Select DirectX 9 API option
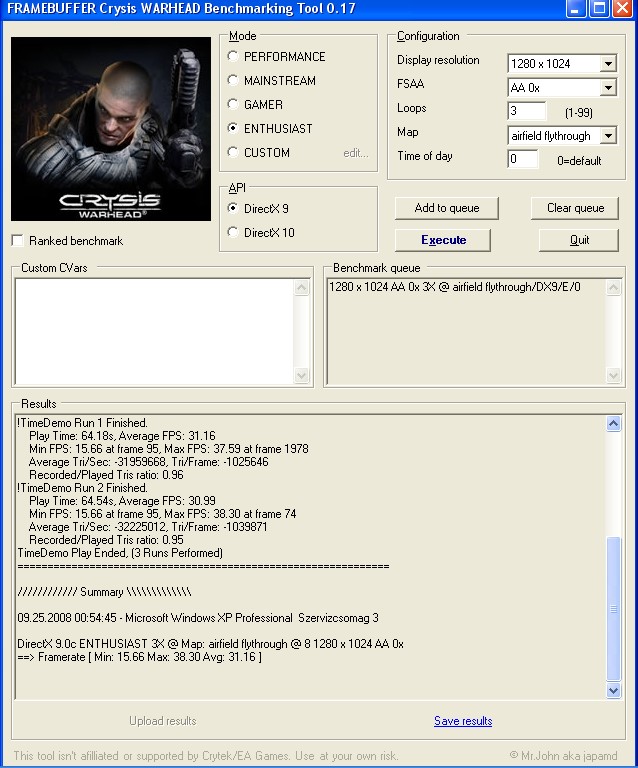The width and height of the screenshot is (638, 768). pyautogui.click(x=234, y=209)
